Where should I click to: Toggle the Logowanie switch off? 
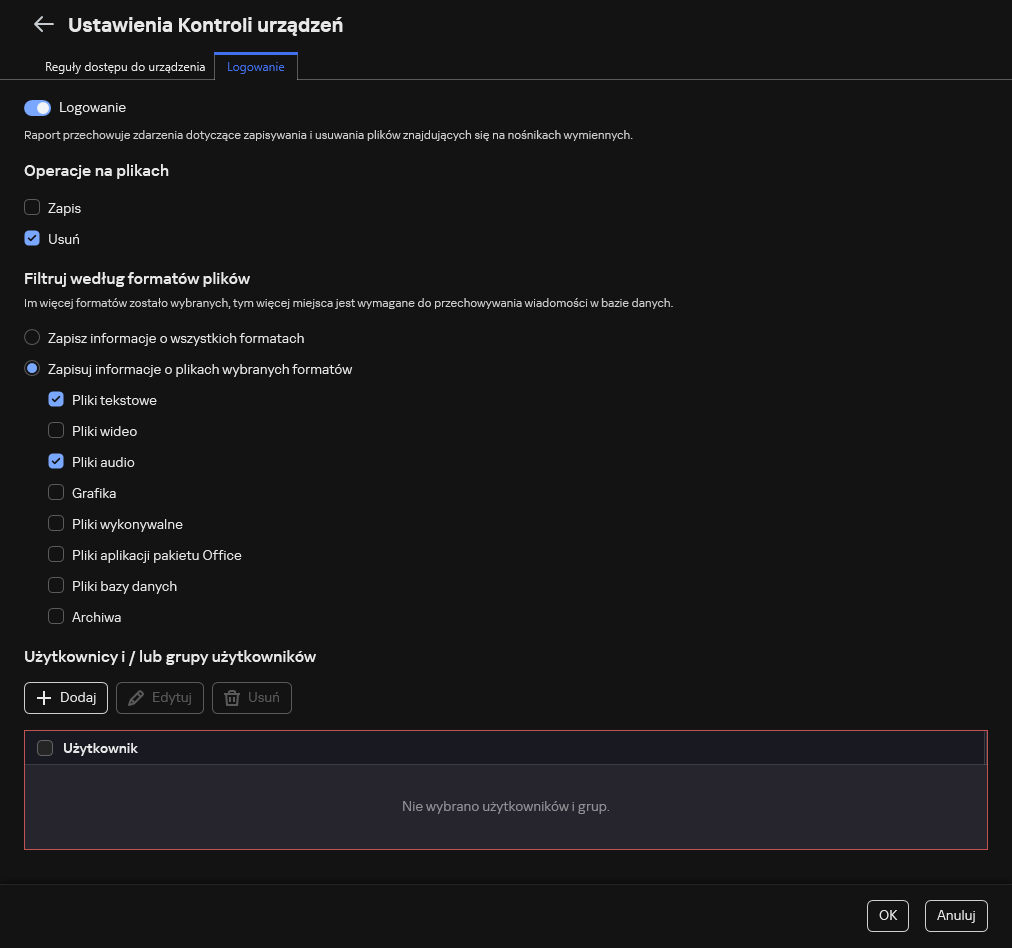(38, 107)
